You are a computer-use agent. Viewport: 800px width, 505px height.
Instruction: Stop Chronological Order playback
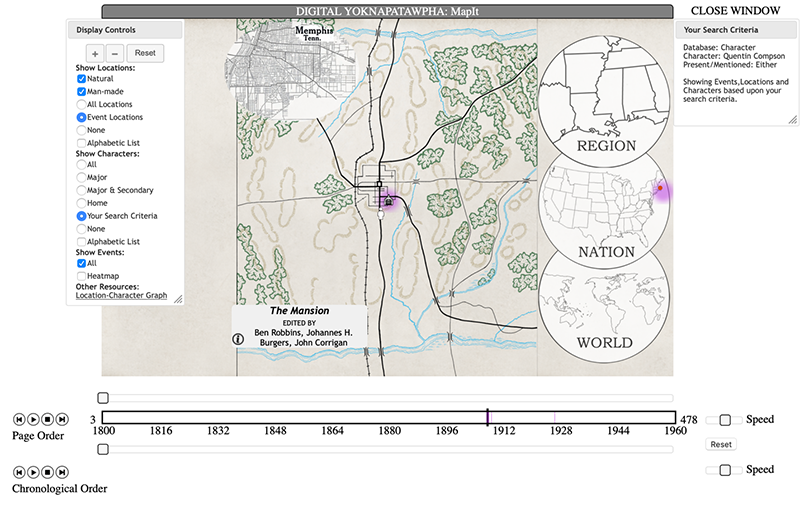tap(47, 472)
